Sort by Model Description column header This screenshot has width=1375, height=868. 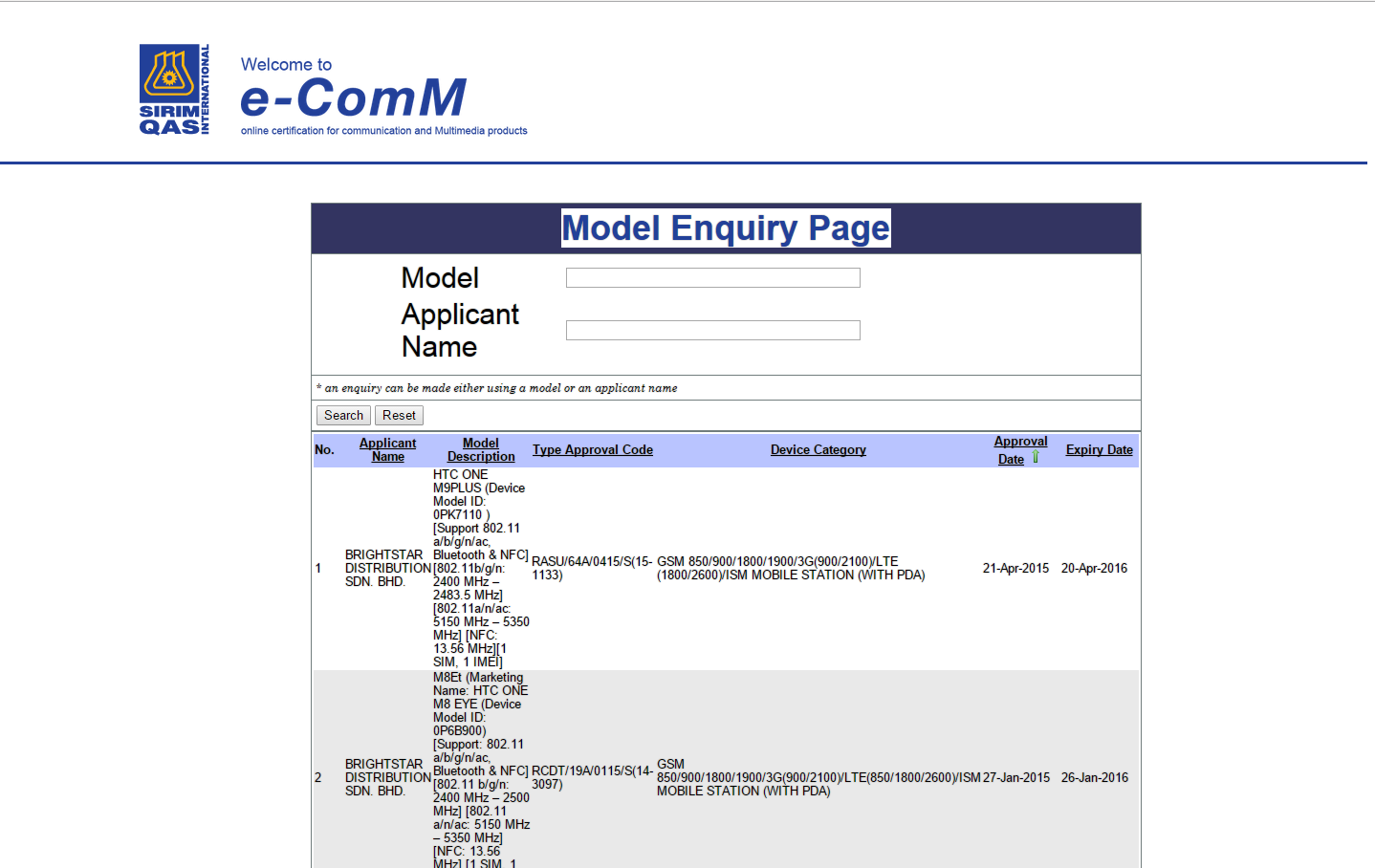481,450
